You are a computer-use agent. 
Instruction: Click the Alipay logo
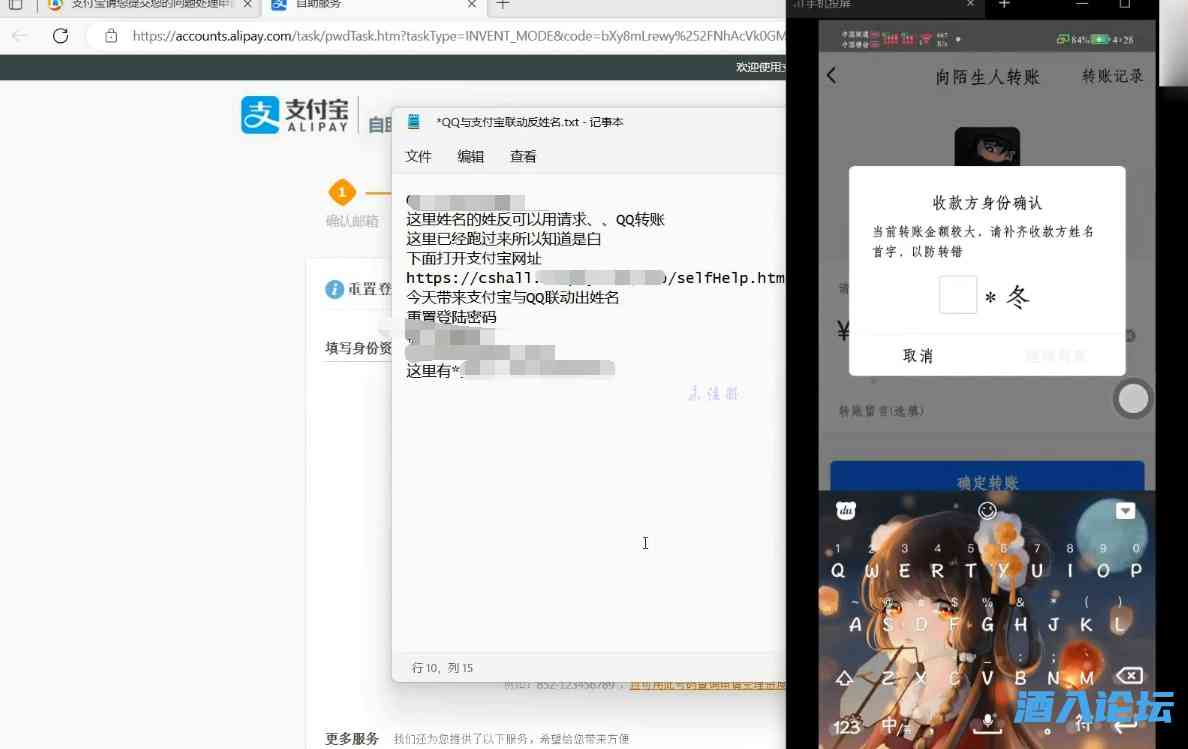295,115
